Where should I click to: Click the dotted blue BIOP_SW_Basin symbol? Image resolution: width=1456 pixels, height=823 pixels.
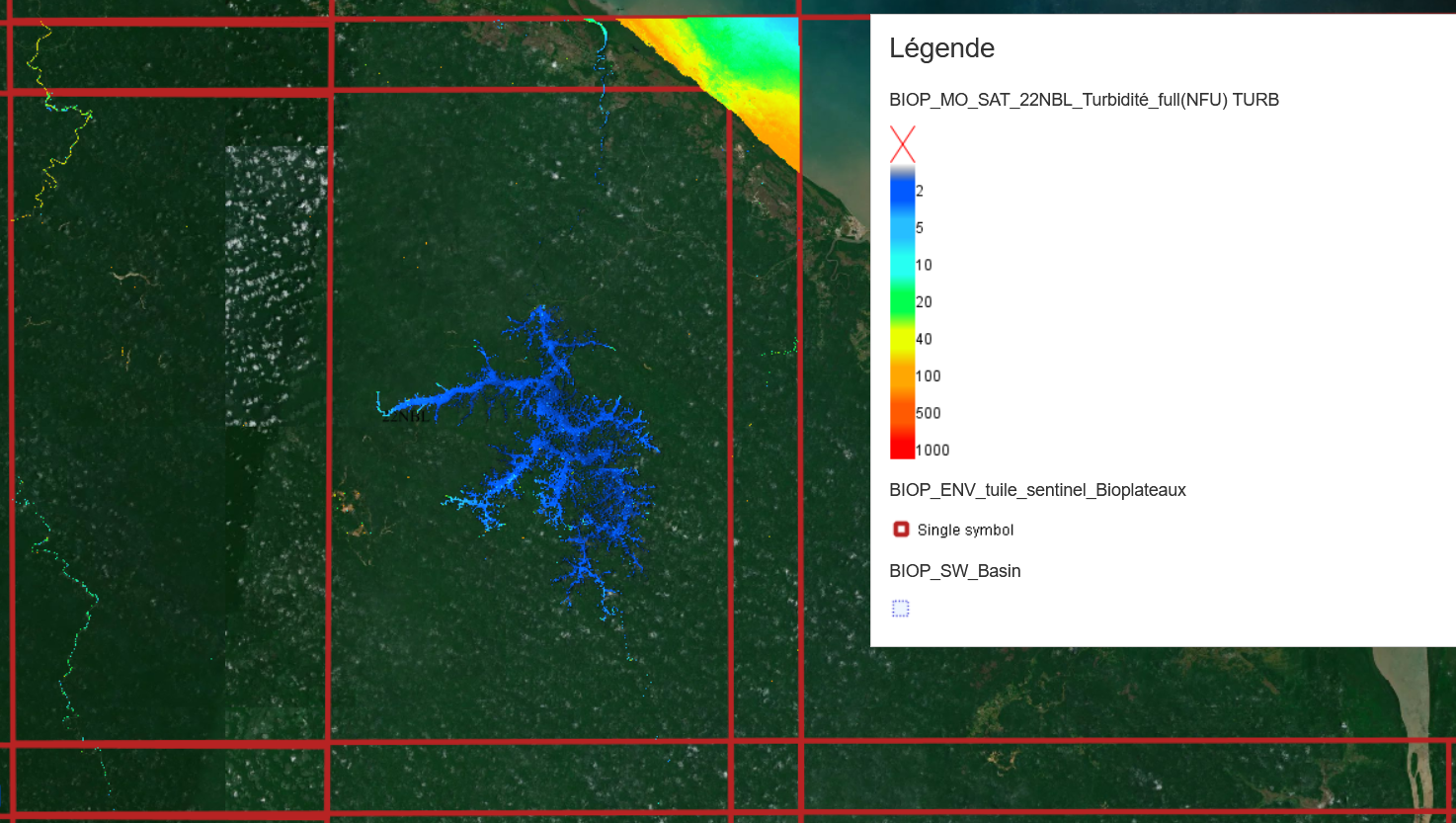coord(900,609)
